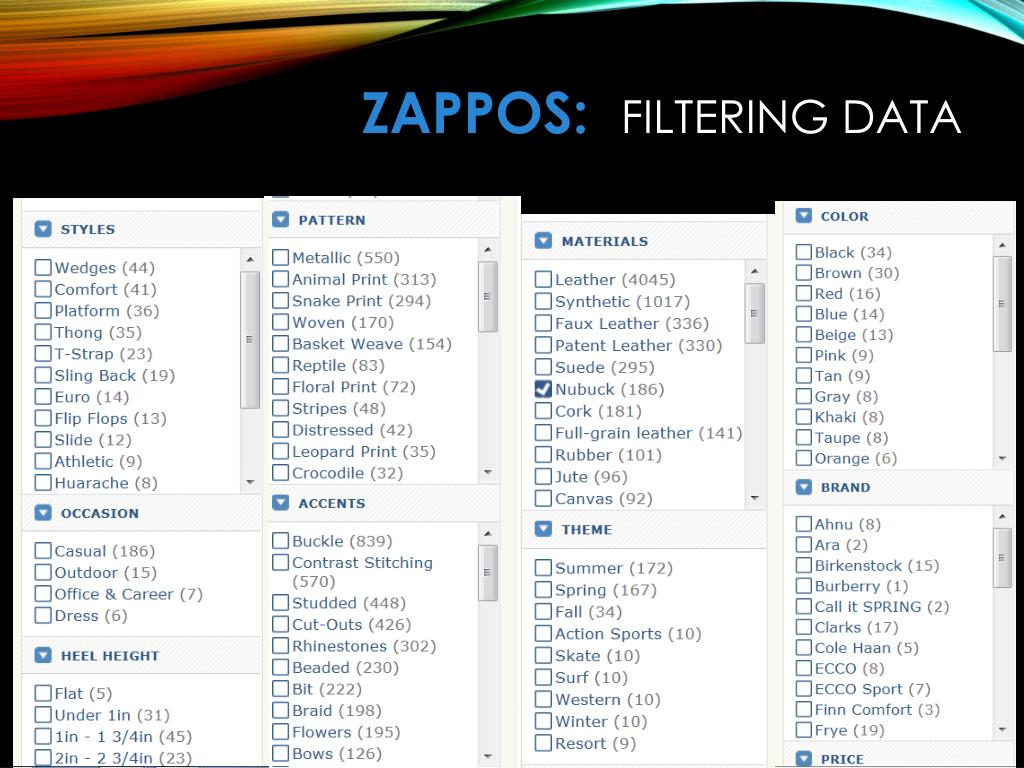
Task: Click Accents list scroll down arrow
Action: [488, 756]
